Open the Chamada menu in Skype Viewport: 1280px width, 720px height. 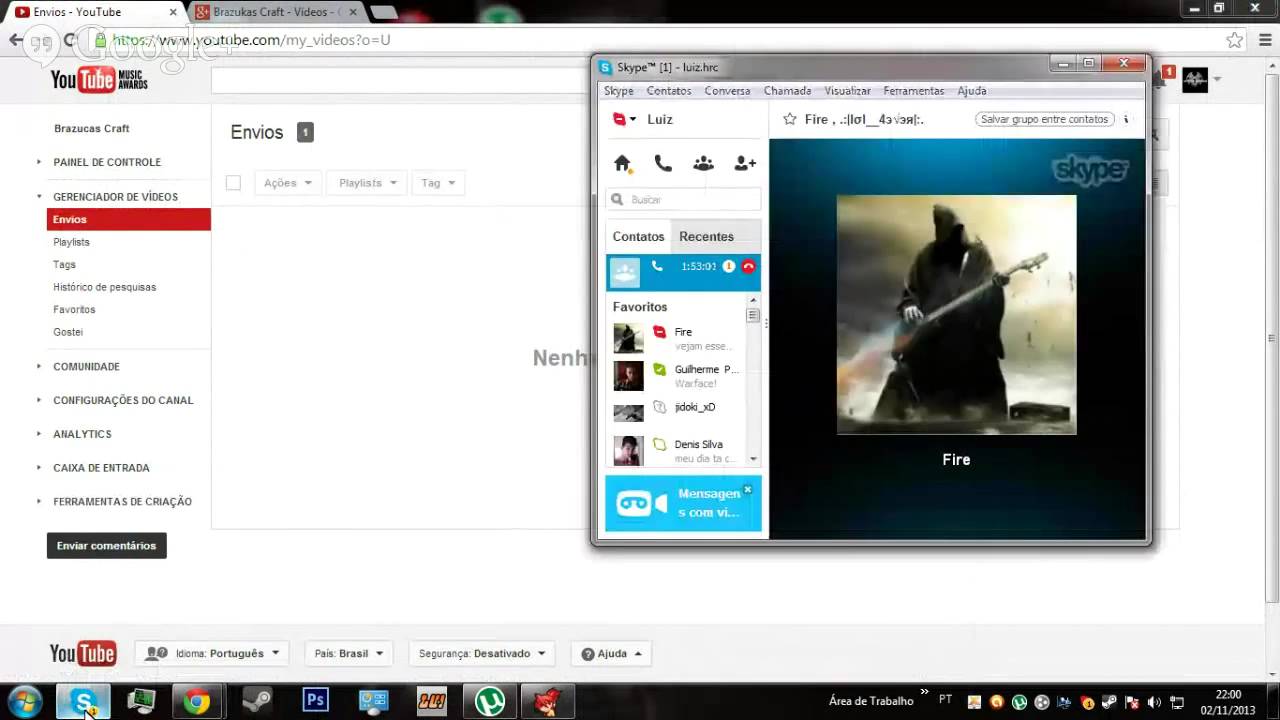pyautogui.click(x=787, y=91)
